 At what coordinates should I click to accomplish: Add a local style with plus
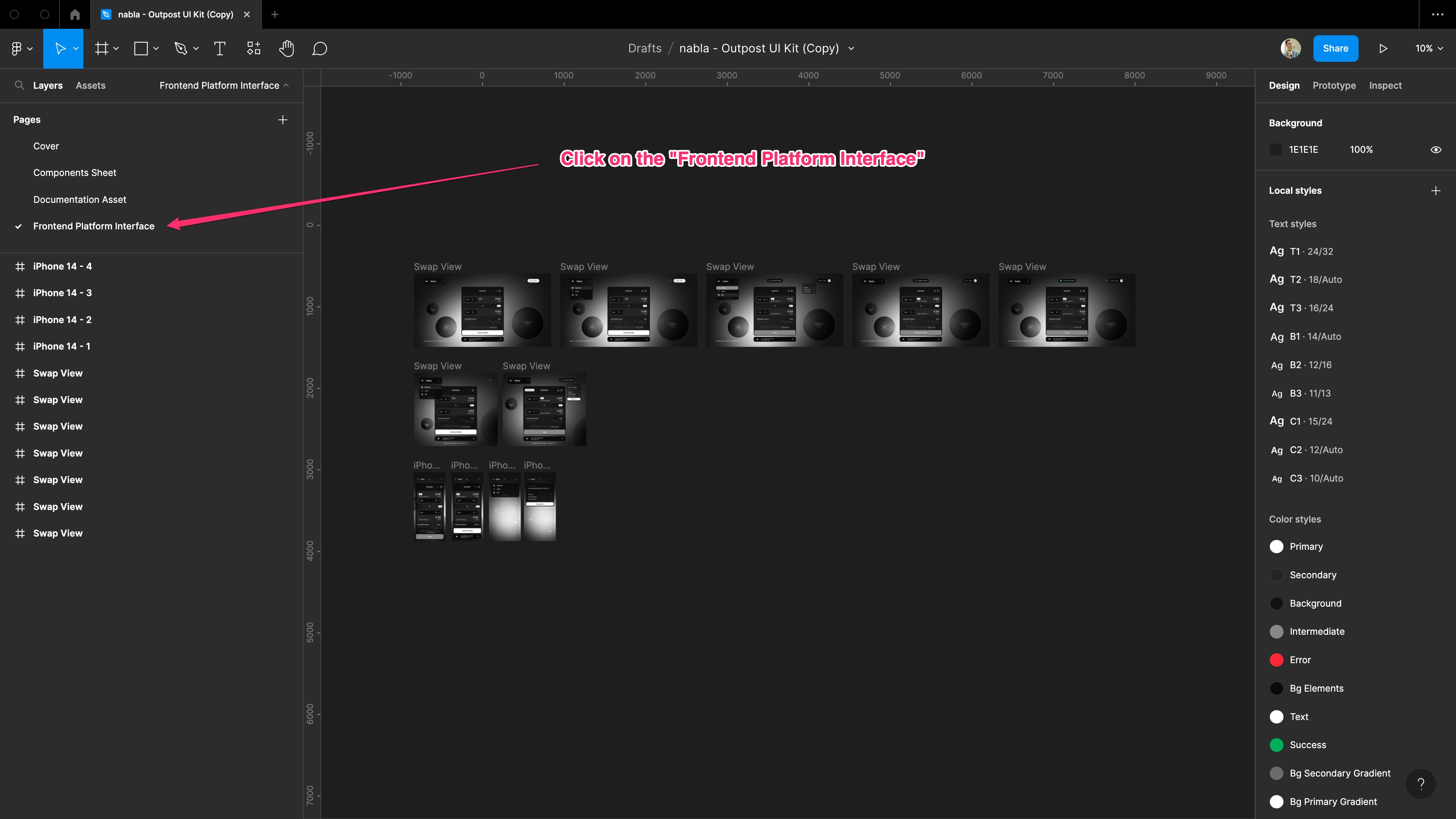coord(1436,190)
